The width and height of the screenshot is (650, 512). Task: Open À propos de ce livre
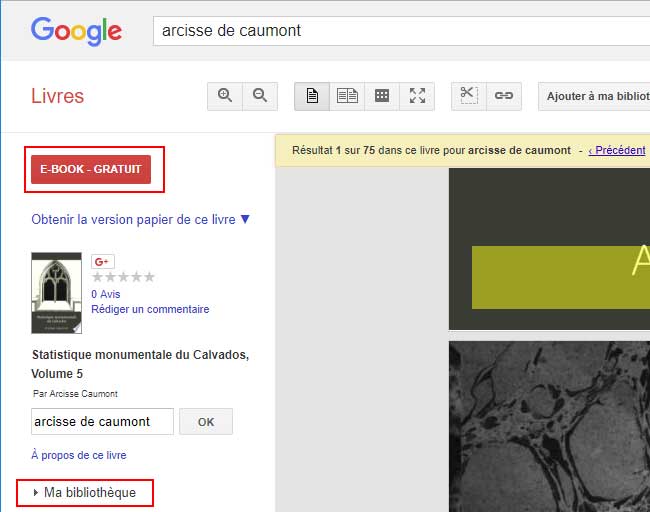pos(79,455)
